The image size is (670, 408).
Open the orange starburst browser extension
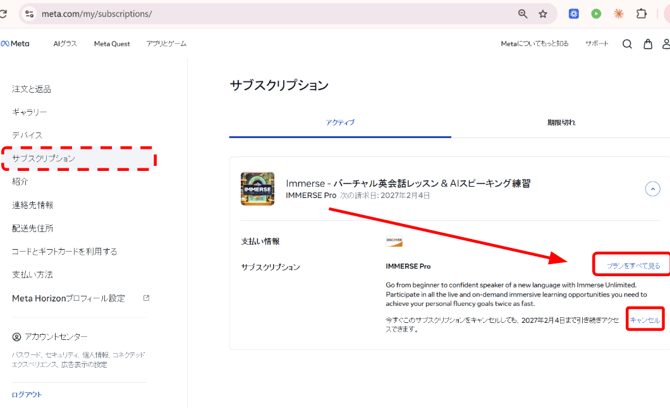(618, 14)
